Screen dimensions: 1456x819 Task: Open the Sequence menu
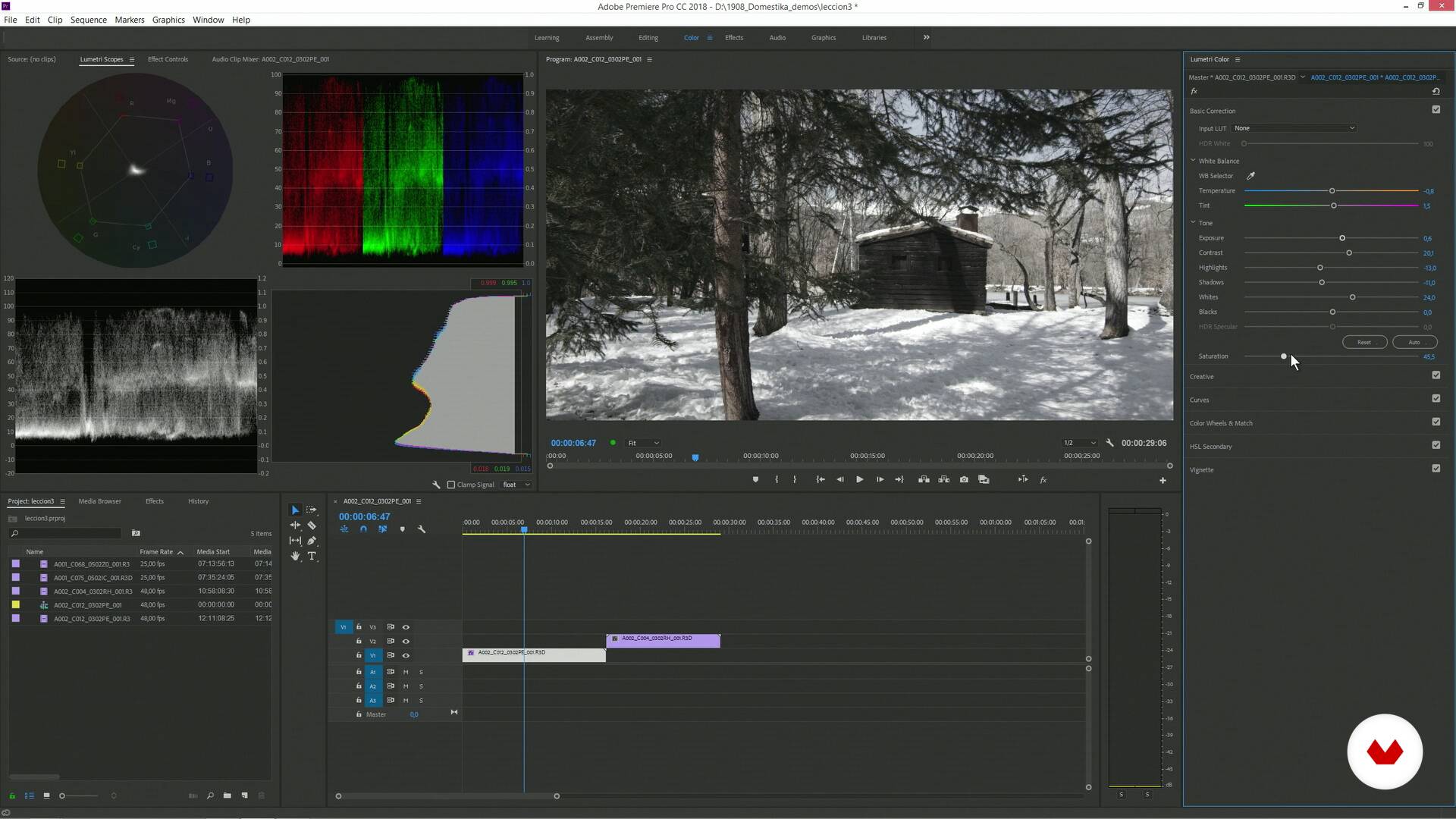pyautogui.click(x=88, y=20)
